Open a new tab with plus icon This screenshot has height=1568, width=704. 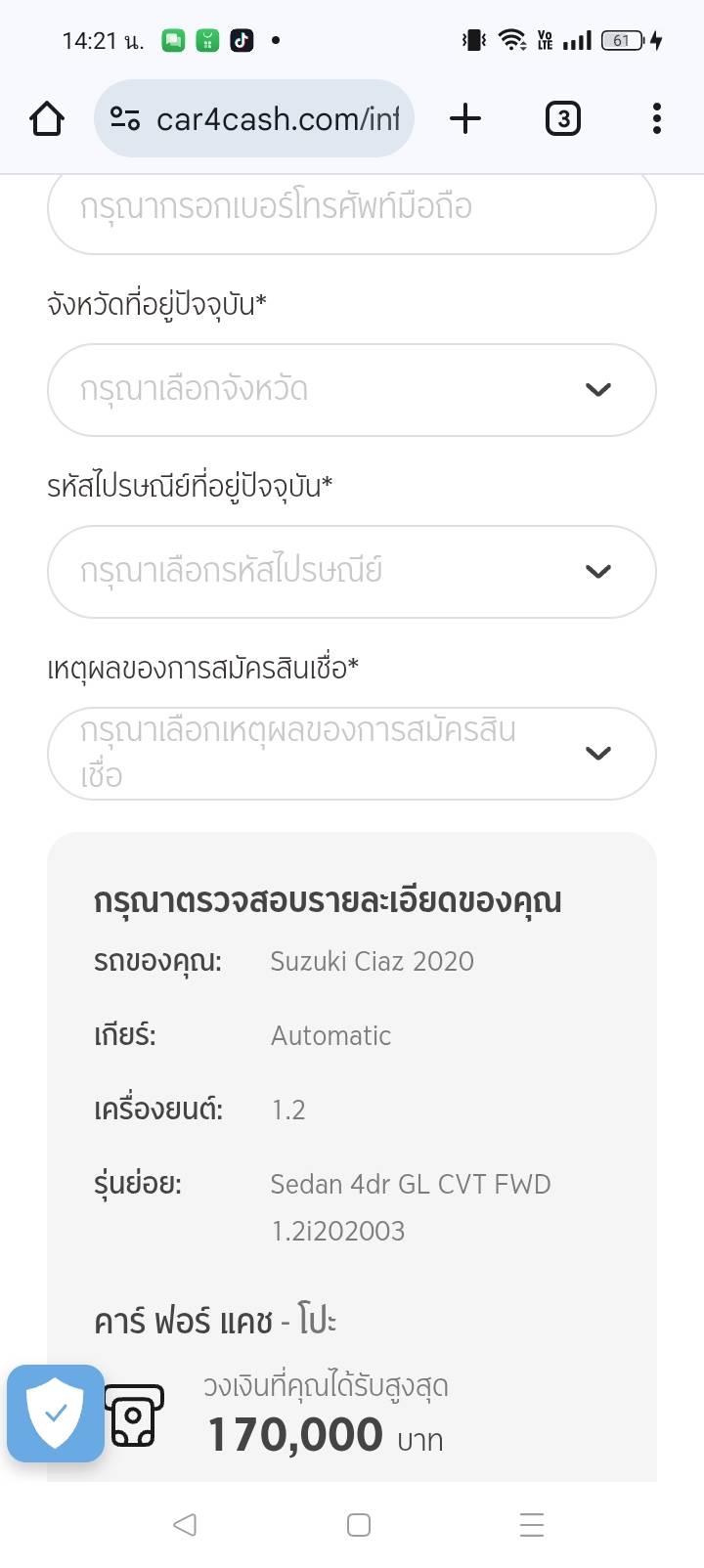(x=465, y=119)
